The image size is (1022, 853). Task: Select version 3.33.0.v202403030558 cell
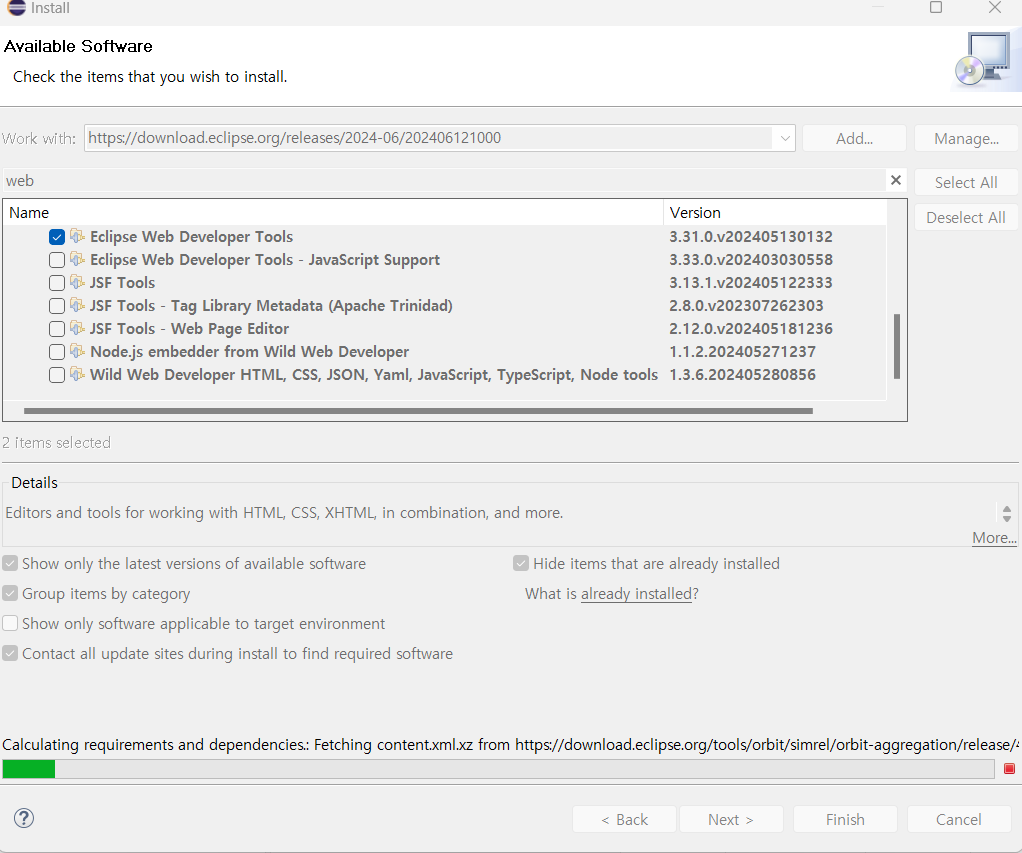[x=751, y=259]
